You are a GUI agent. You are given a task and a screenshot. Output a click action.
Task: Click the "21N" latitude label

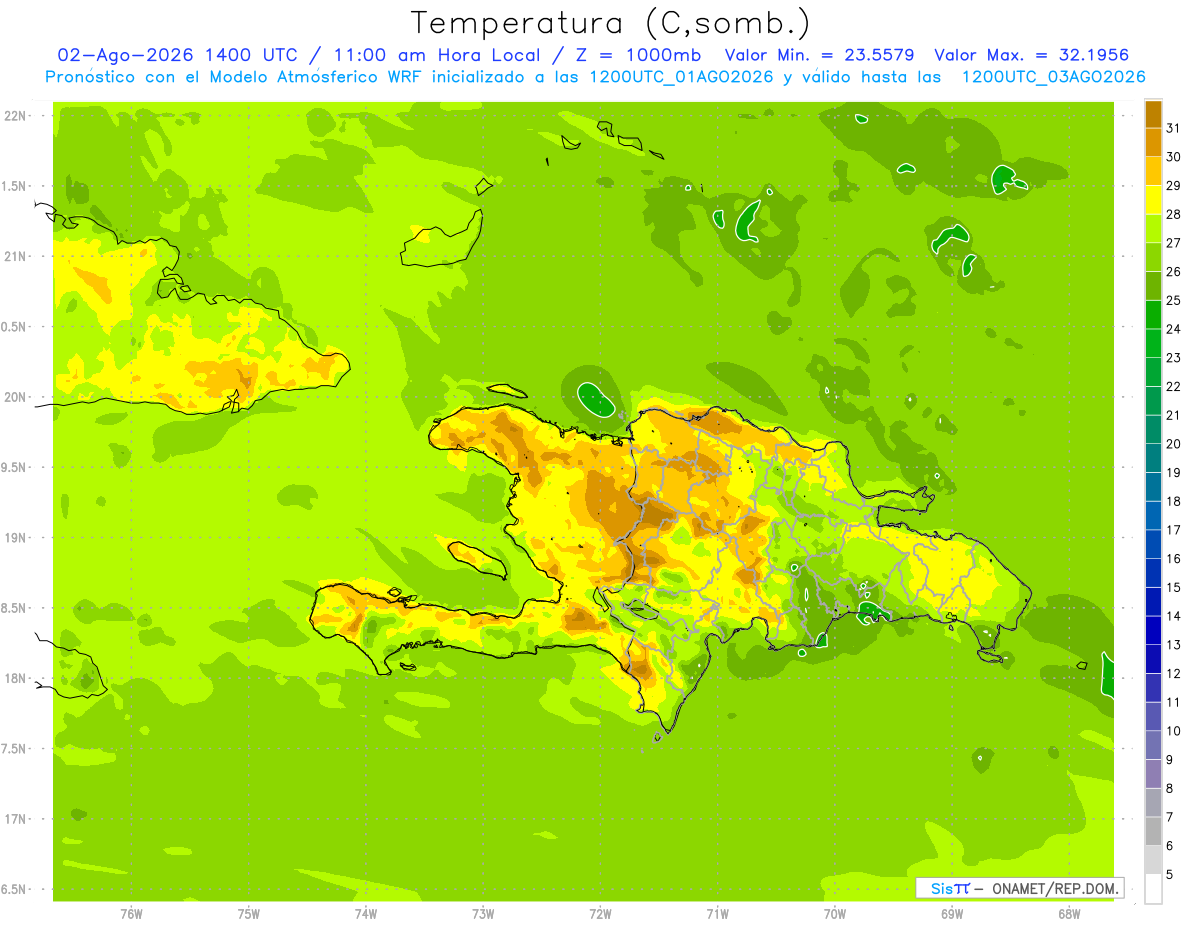pos(14,256)
